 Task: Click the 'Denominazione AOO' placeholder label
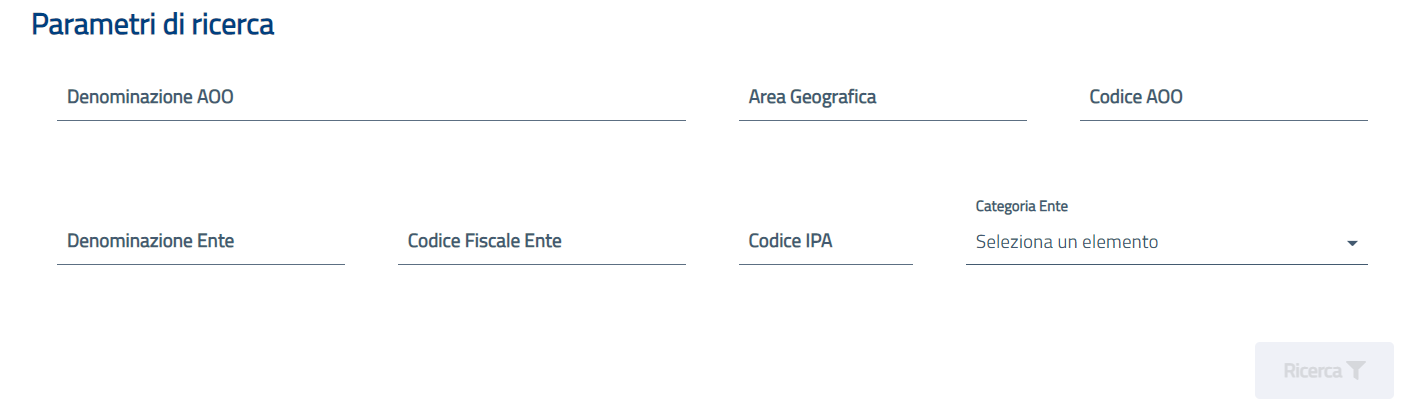[x=150, y=97]
